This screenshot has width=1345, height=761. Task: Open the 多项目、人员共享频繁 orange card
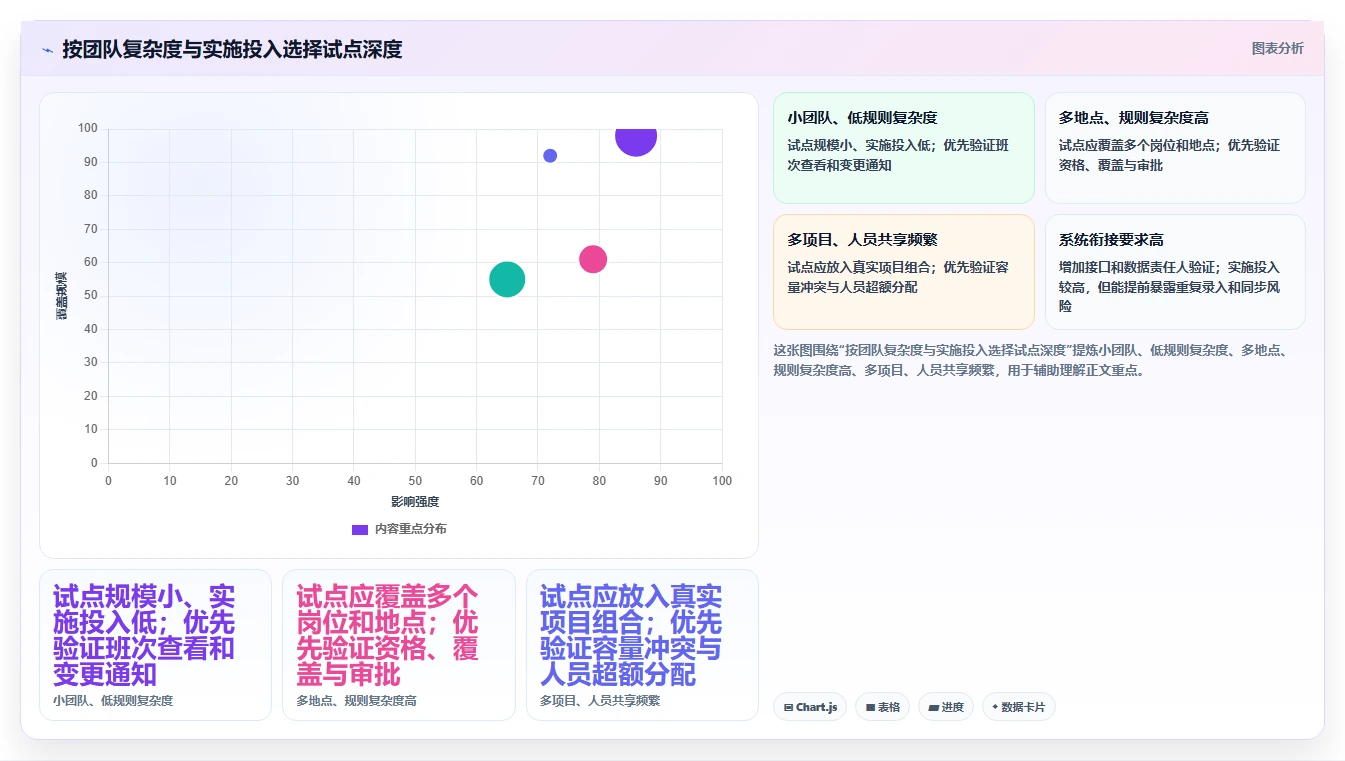click(x=903, y=272)
